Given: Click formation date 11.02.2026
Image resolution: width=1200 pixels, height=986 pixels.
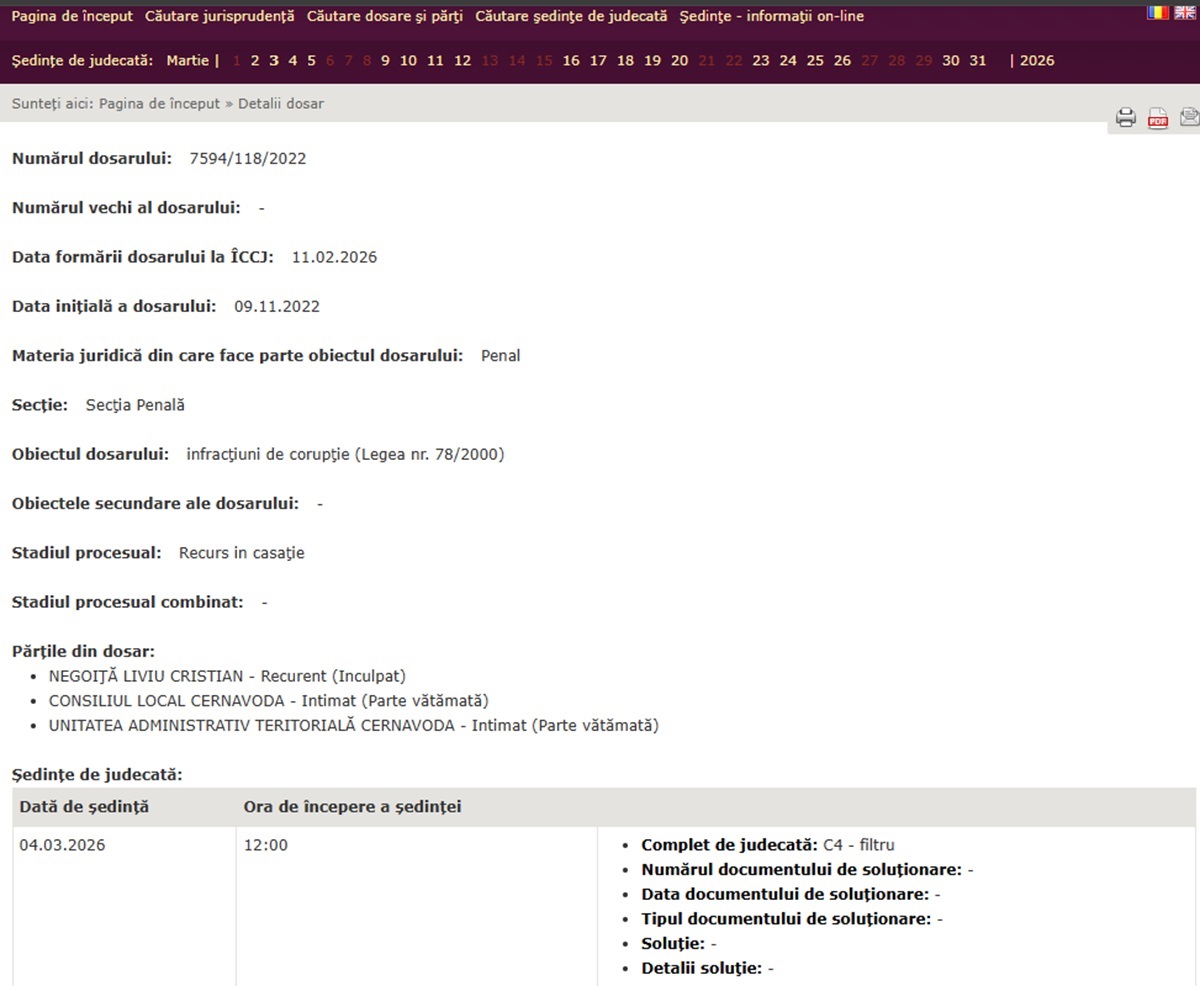Looking at the screenshot, I should (x=334, y=257).
